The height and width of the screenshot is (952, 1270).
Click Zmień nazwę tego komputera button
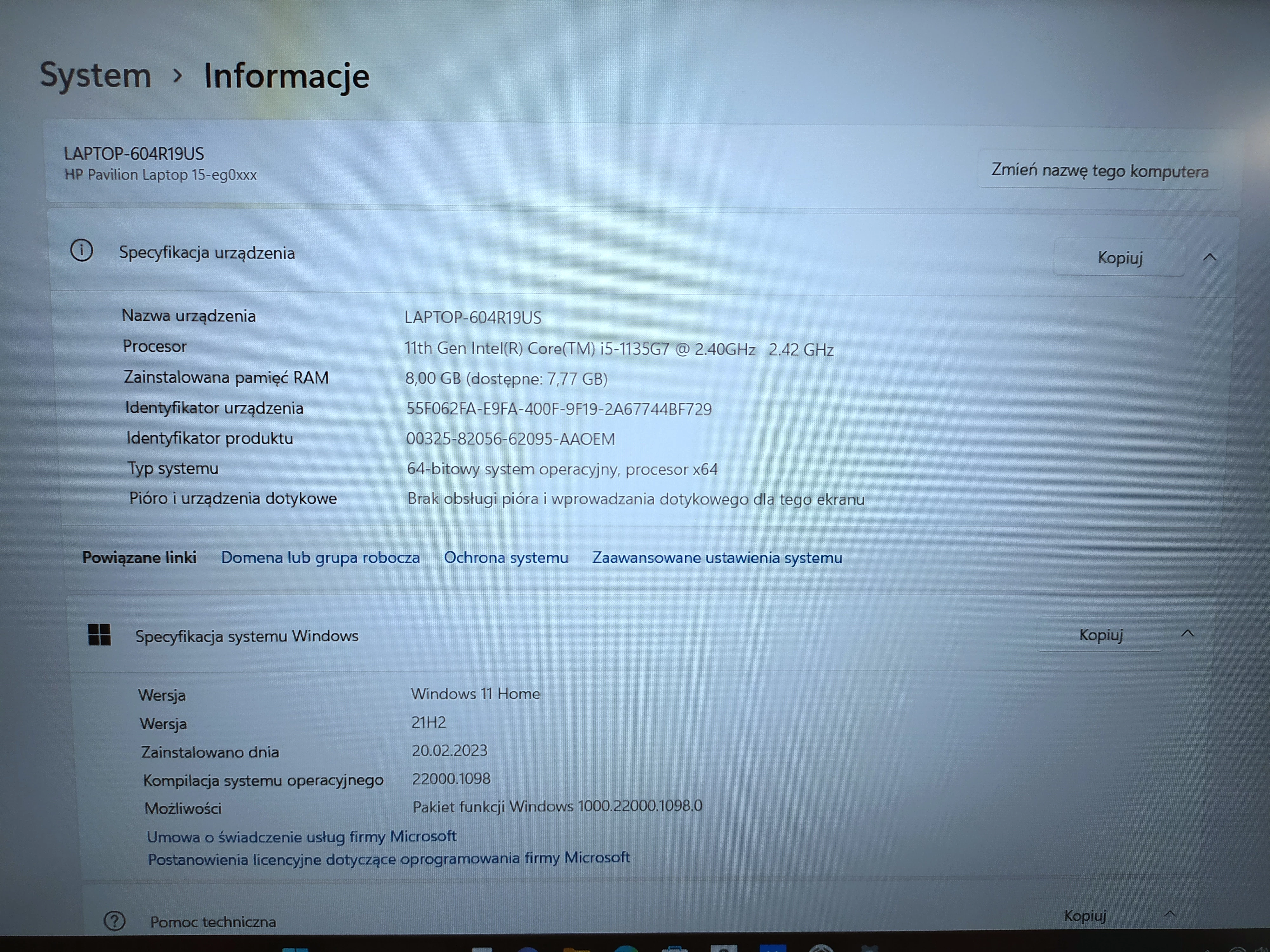pyautogui.click(x=1100, y=170)
